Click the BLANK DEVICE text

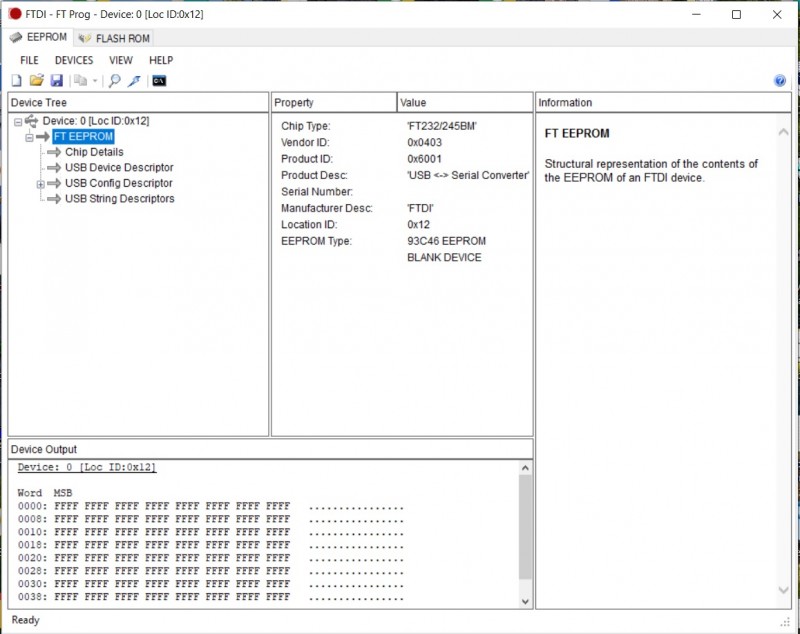coord(444,257)
